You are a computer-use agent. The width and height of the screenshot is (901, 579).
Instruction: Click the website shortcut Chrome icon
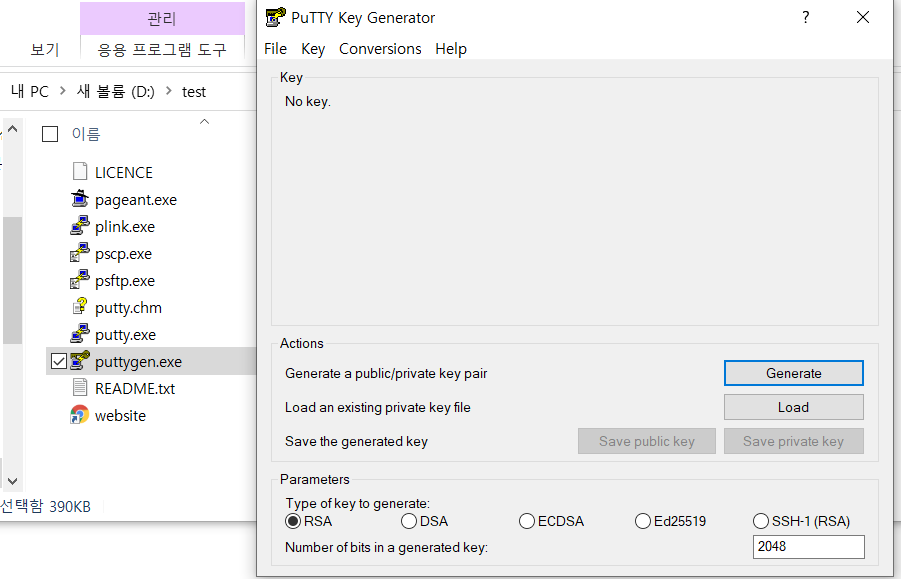(x=80, y=415)
